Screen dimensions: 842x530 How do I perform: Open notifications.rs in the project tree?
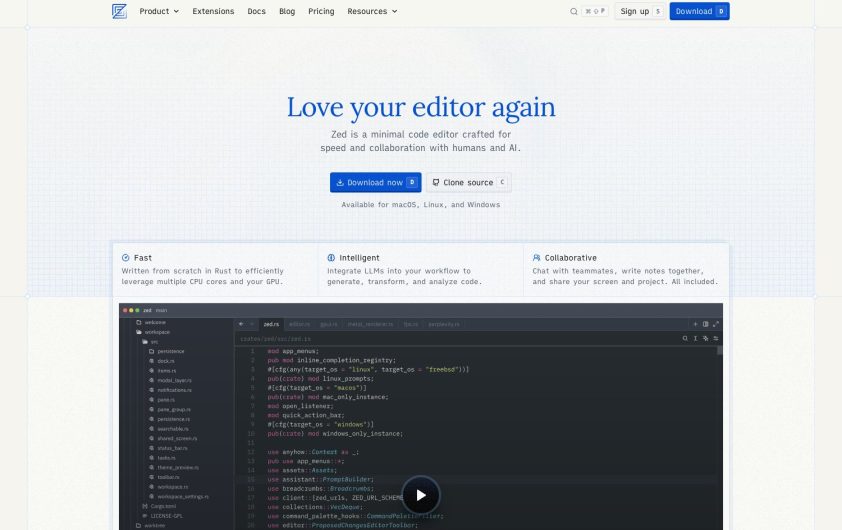point(170,390)
